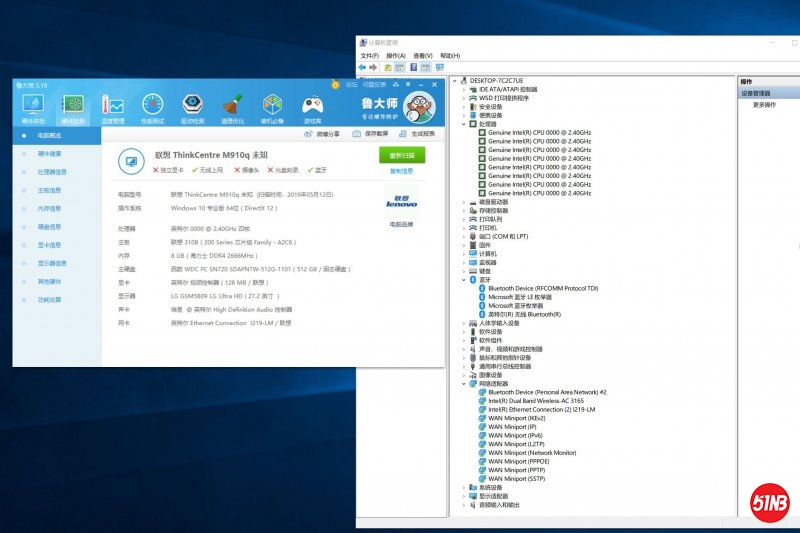Open the 性能测试 performance test gauge icon
Screen dimensions: 800x533
[x=152, y=107]
